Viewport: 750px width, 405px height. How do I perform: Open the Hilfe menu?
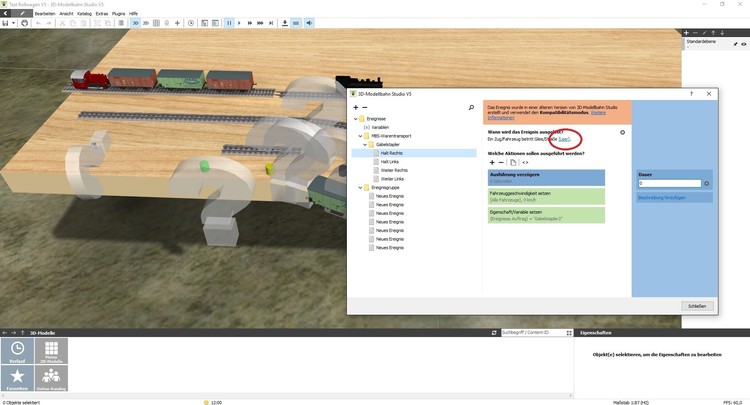[133, 14]
